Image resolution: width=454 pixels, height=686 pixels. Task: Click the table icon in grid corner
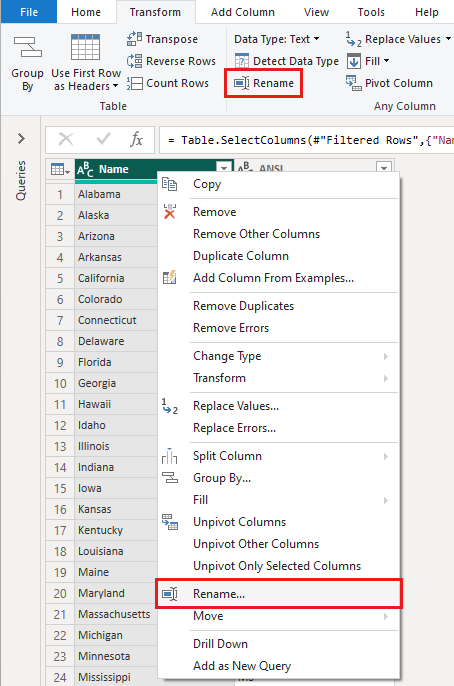[60, 169]
